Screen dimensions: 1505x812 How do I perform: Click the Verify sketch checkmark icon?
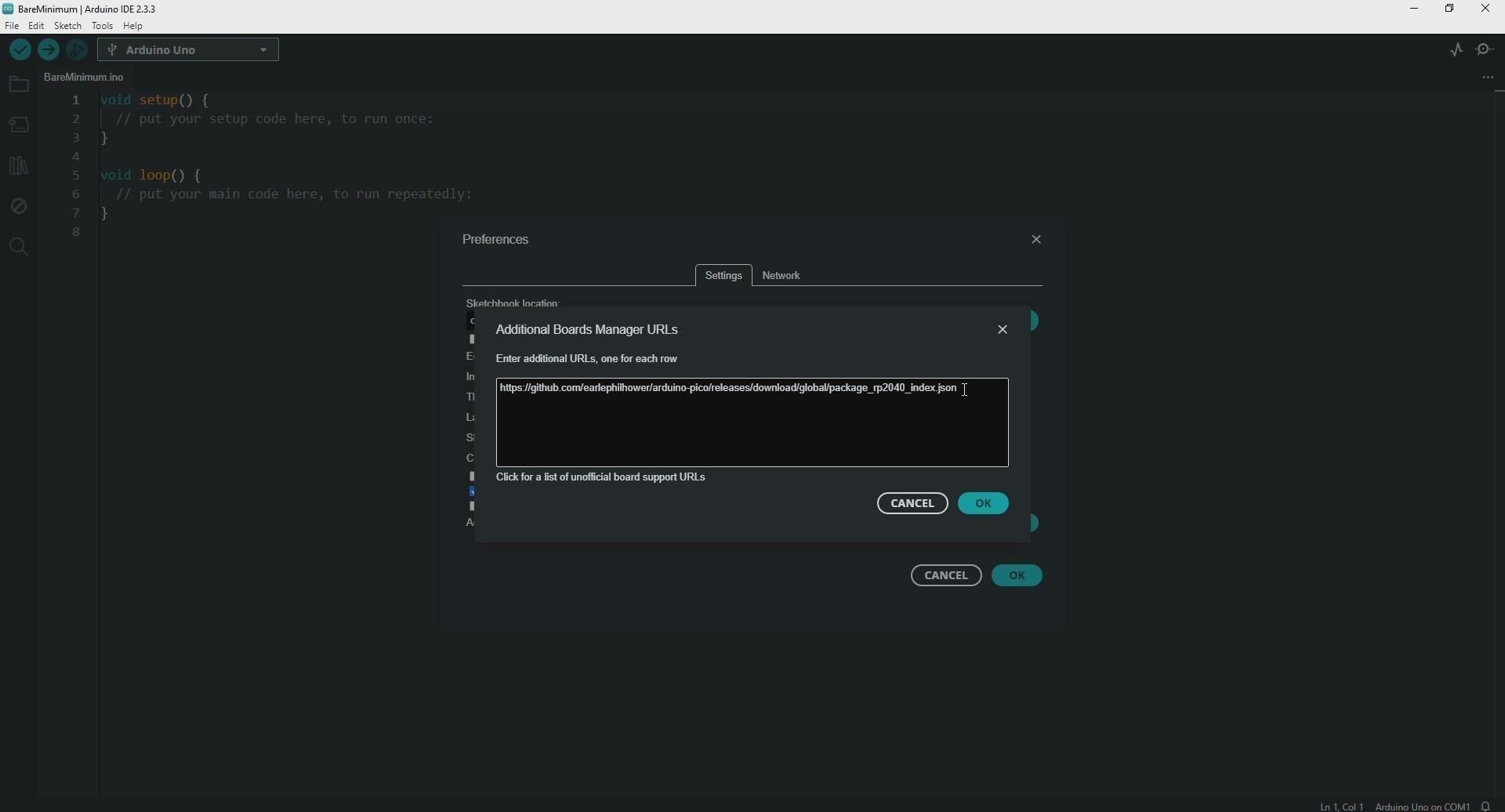pyautogui.click(x=20, y=50)
